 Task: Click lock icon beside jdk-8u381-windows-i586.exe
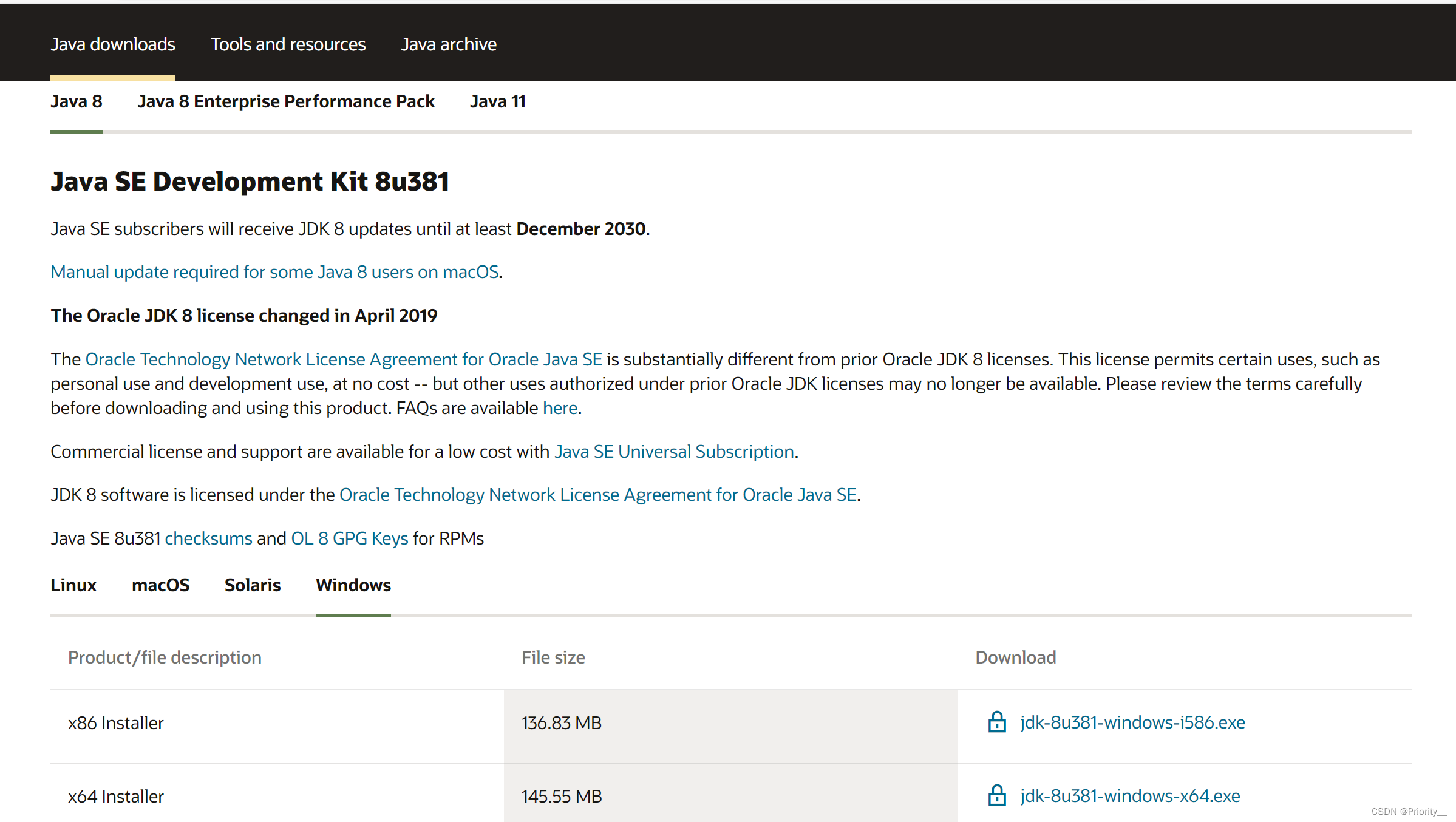[997, 722]
